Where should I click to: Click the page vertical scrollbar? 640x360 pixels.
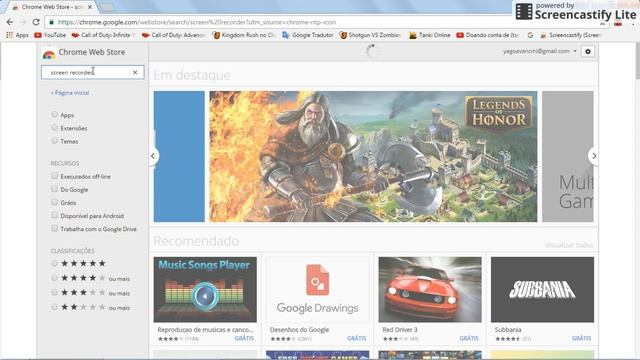637,61
